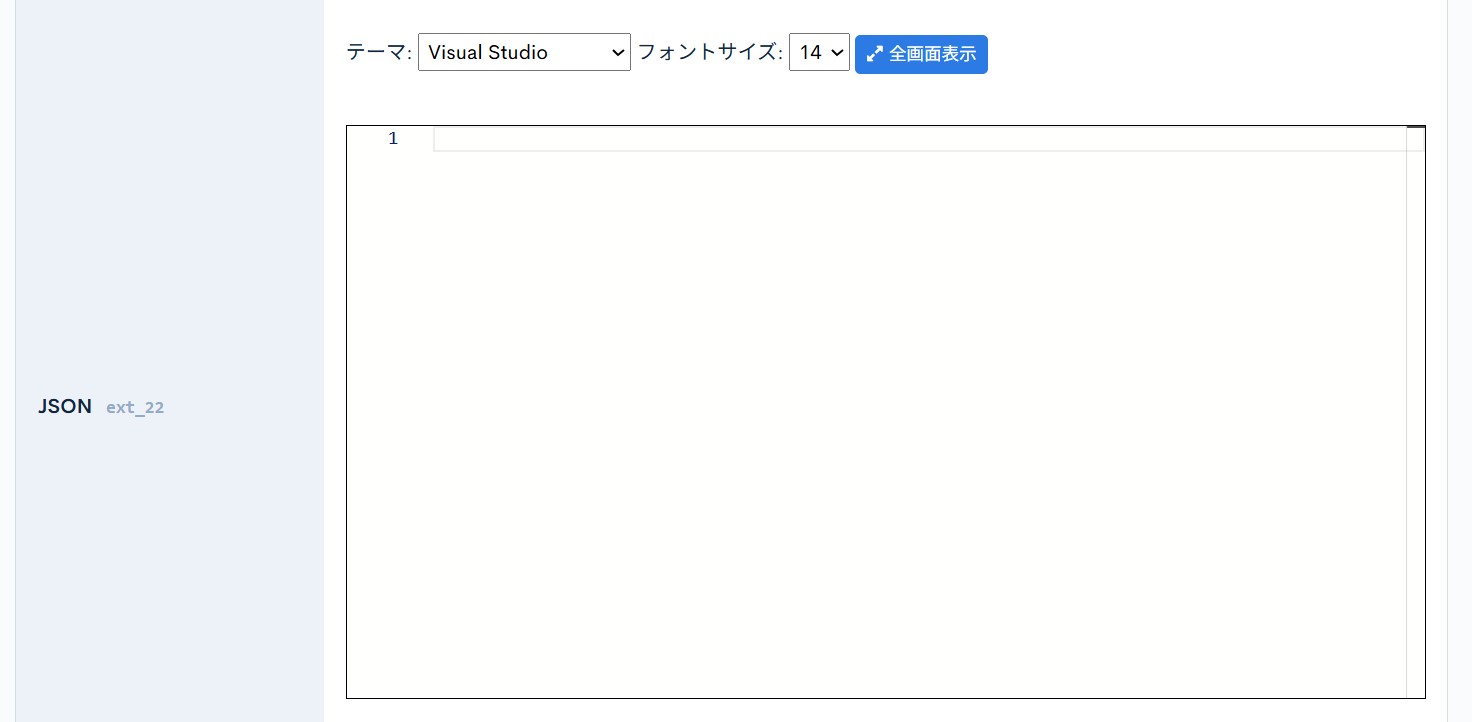Click the chevron arrow of the font size selector

tap(837, 53)
